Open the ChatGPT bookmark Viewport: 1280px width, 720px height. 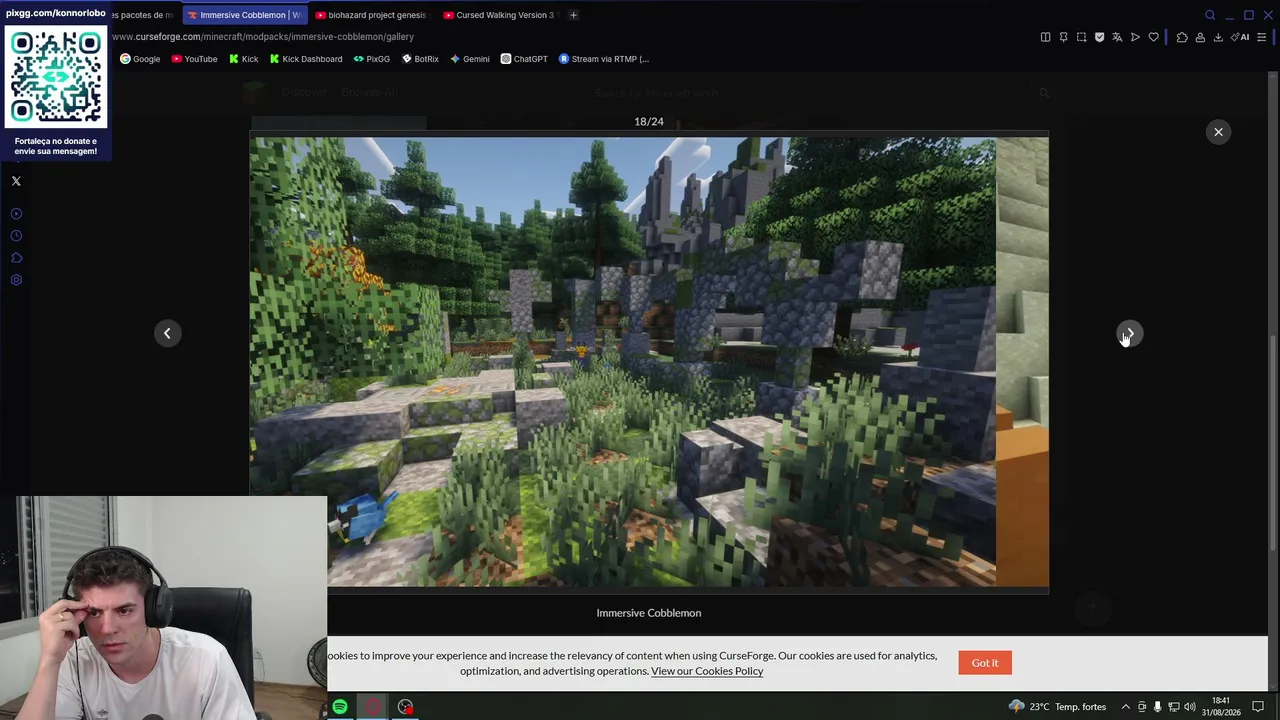coord(524,59)
